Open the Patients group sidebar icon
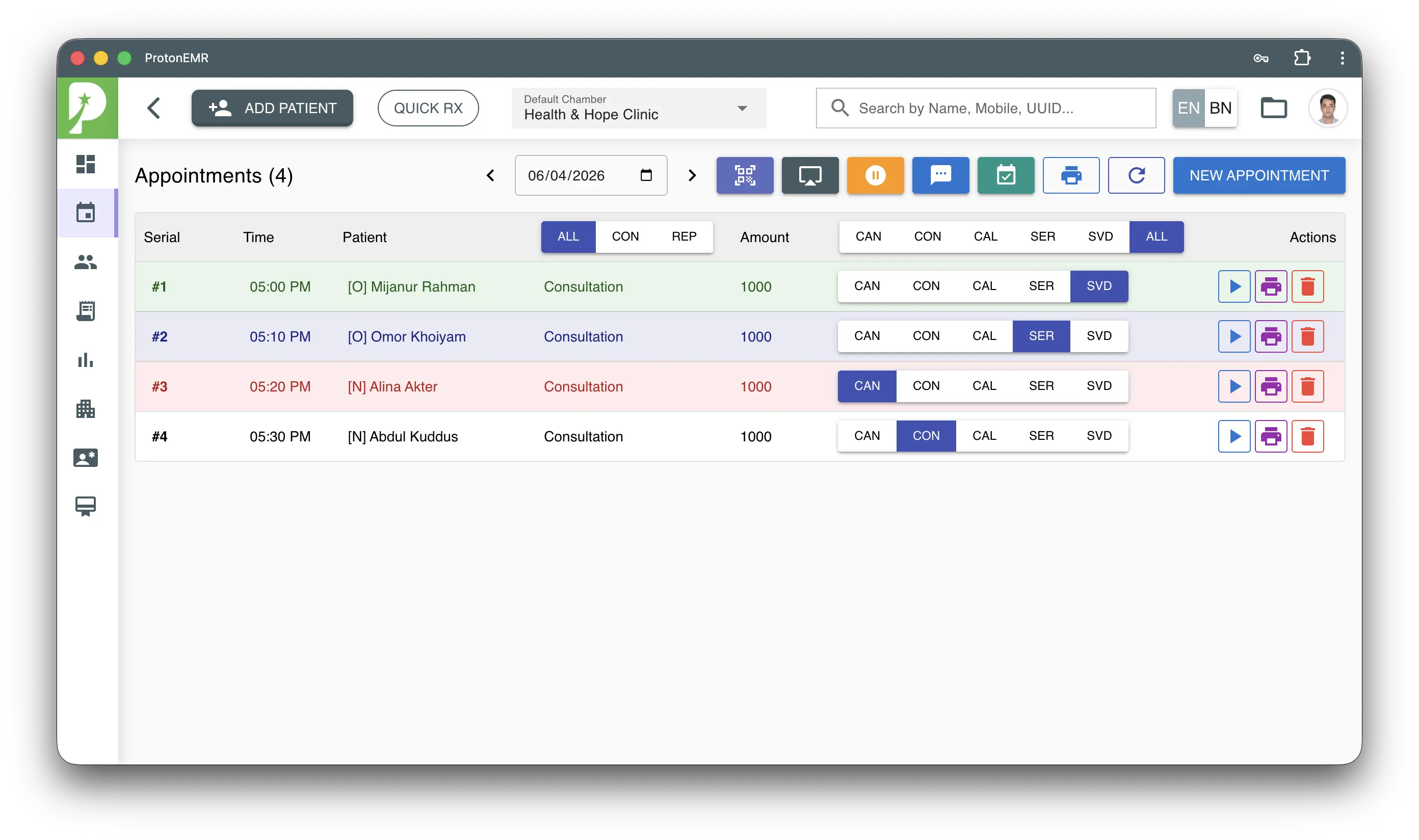The image size is (1419, 840). (x=86, y=262)
